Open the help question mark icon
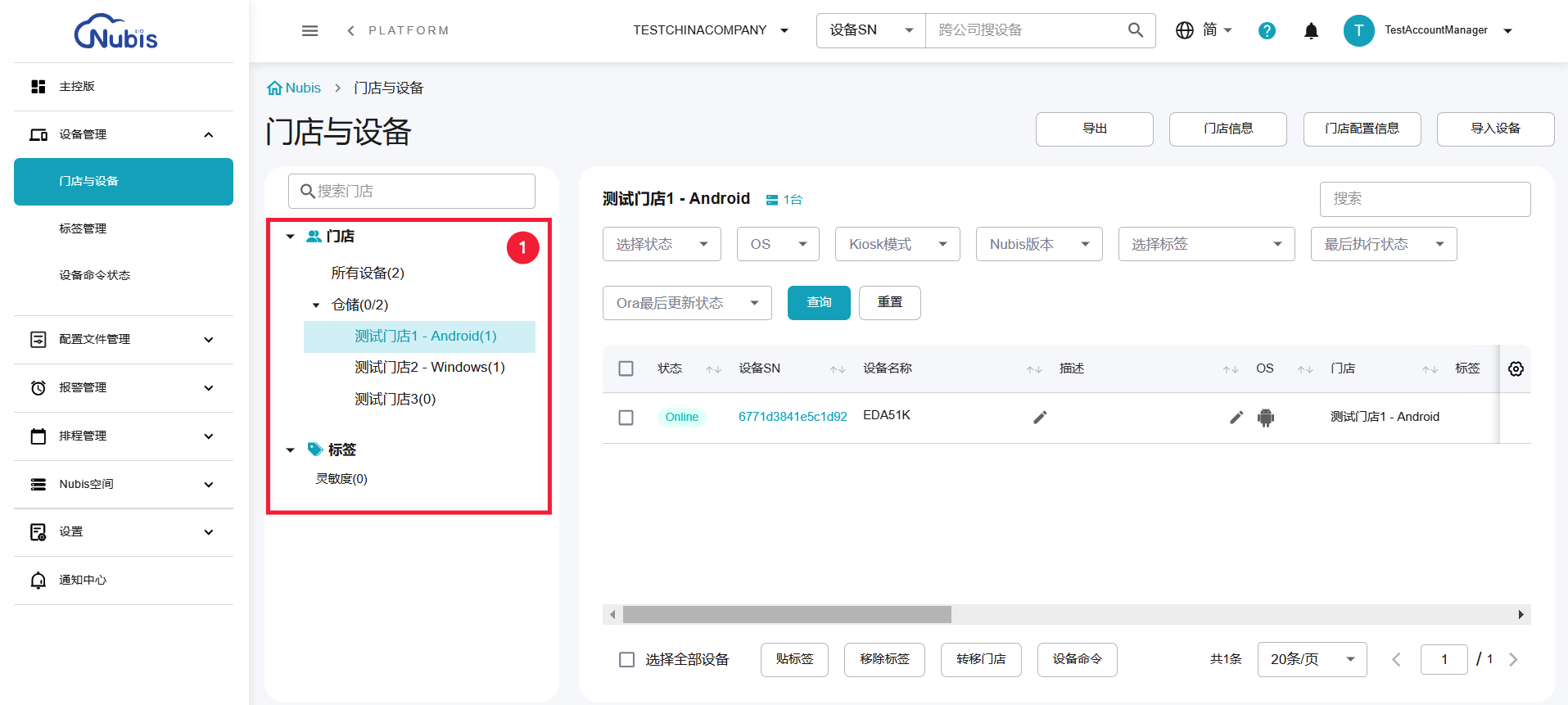 pos(1267,30)
